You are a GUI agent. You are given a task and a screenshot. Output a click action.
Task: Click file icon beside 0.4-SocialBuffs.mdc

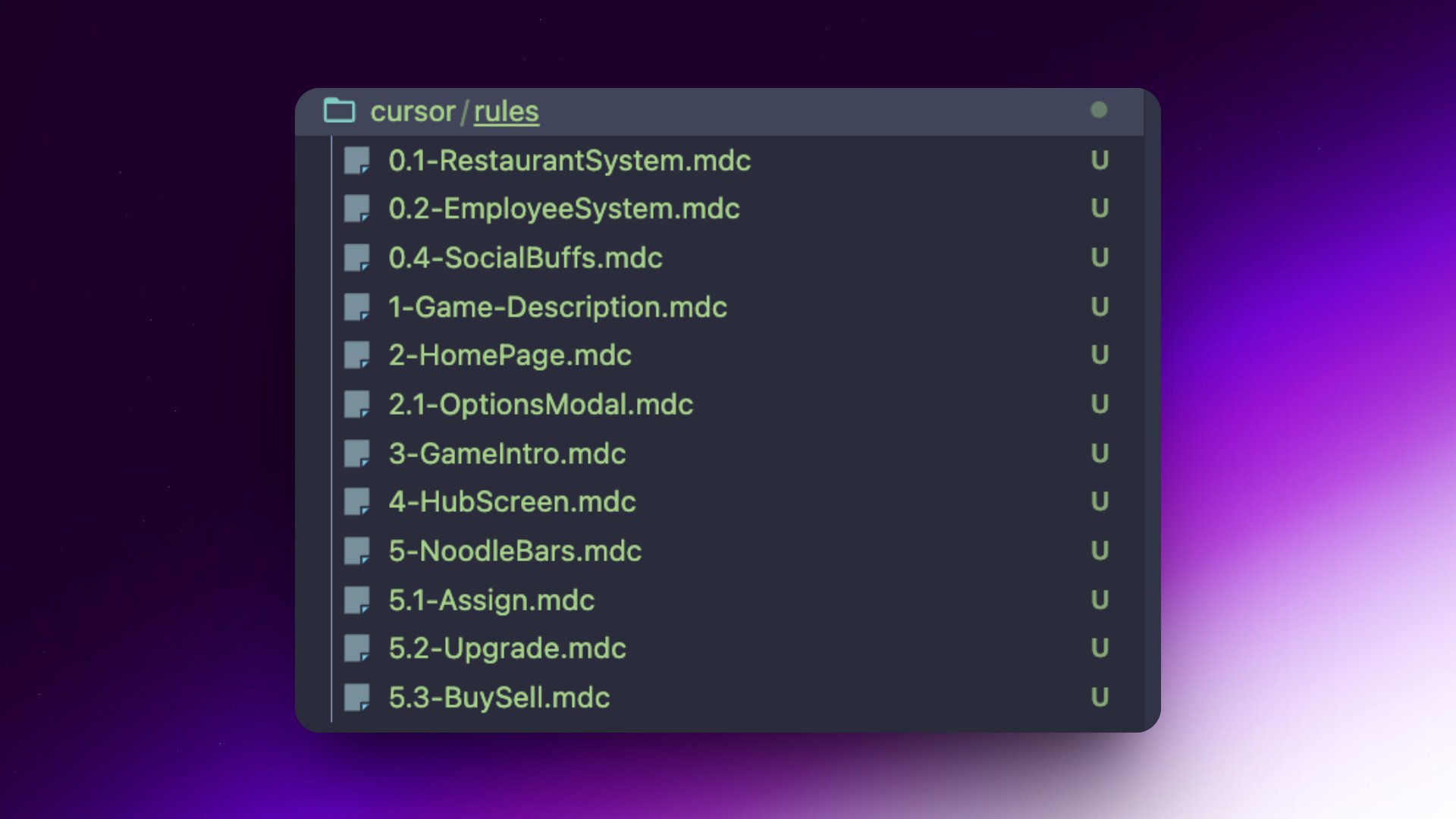point(357,258)
